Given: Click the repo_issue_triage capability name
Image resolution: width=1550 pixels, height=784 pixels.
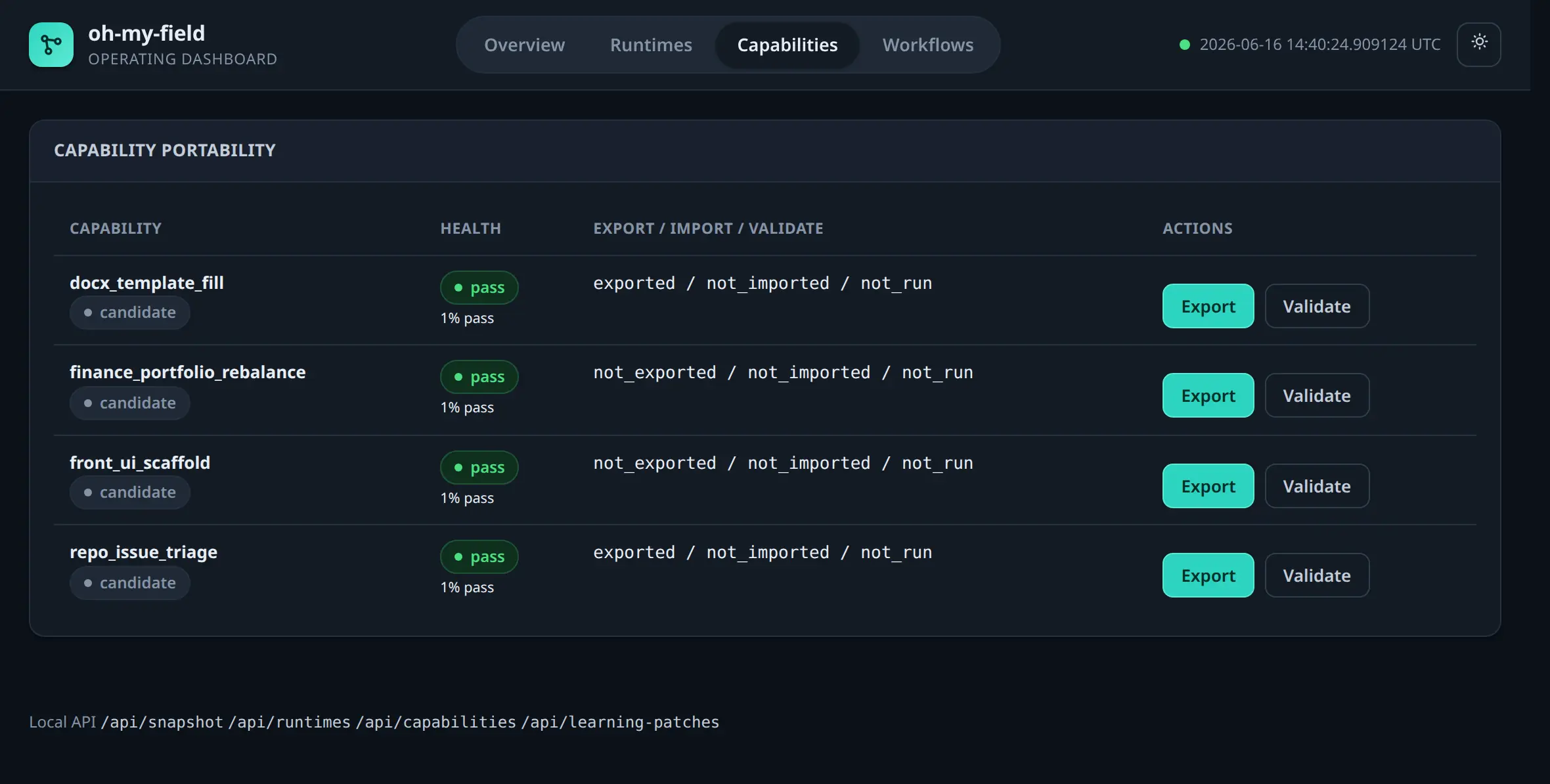Looking at the screenshot, I should click(143, 552).
